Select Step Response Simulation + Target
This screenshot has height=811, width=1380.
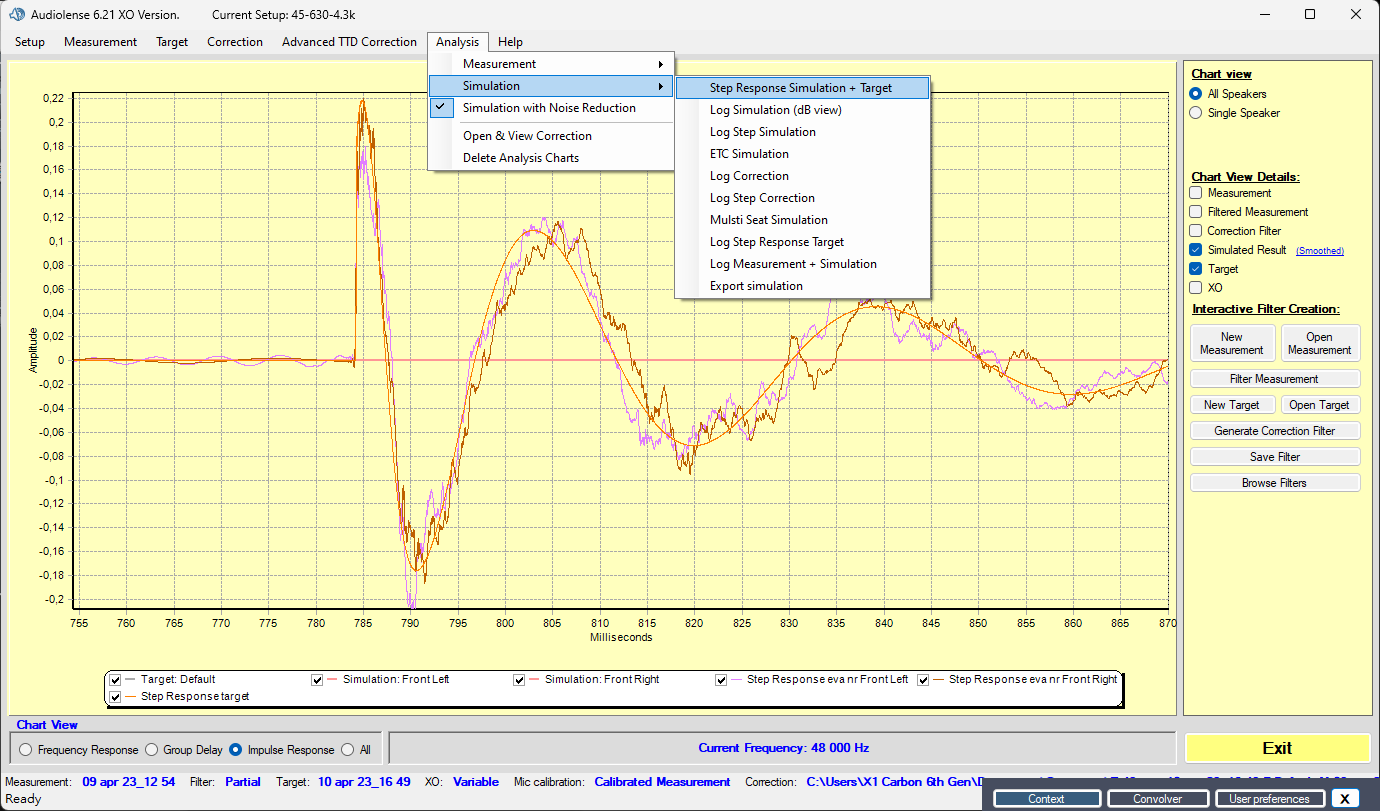(803, 88)
